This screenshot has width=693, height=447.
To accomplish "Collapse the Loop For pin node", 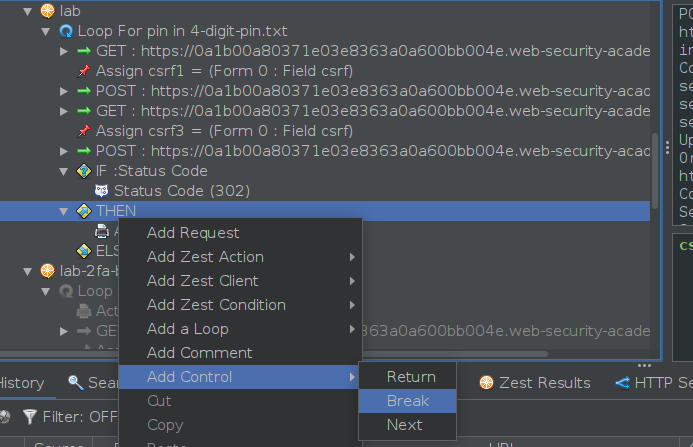I will [46, 31].
